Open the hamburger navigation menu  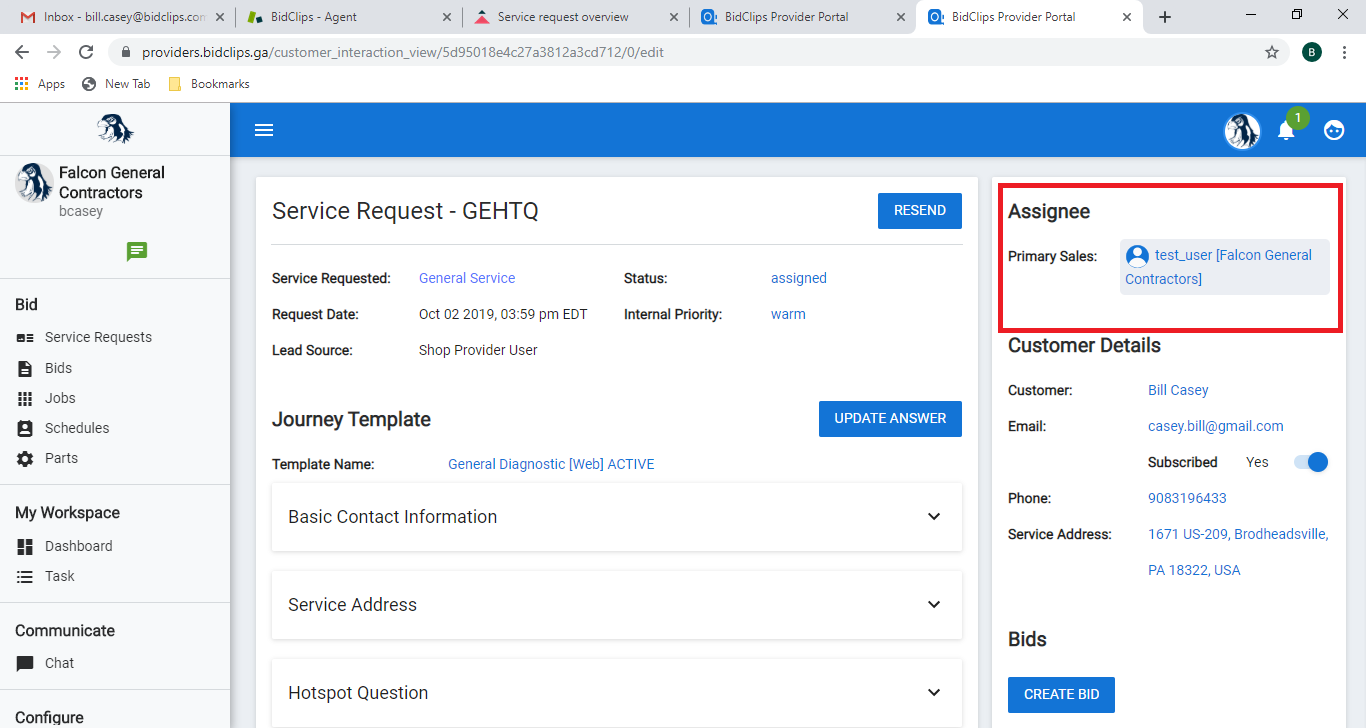pos(264,130)
